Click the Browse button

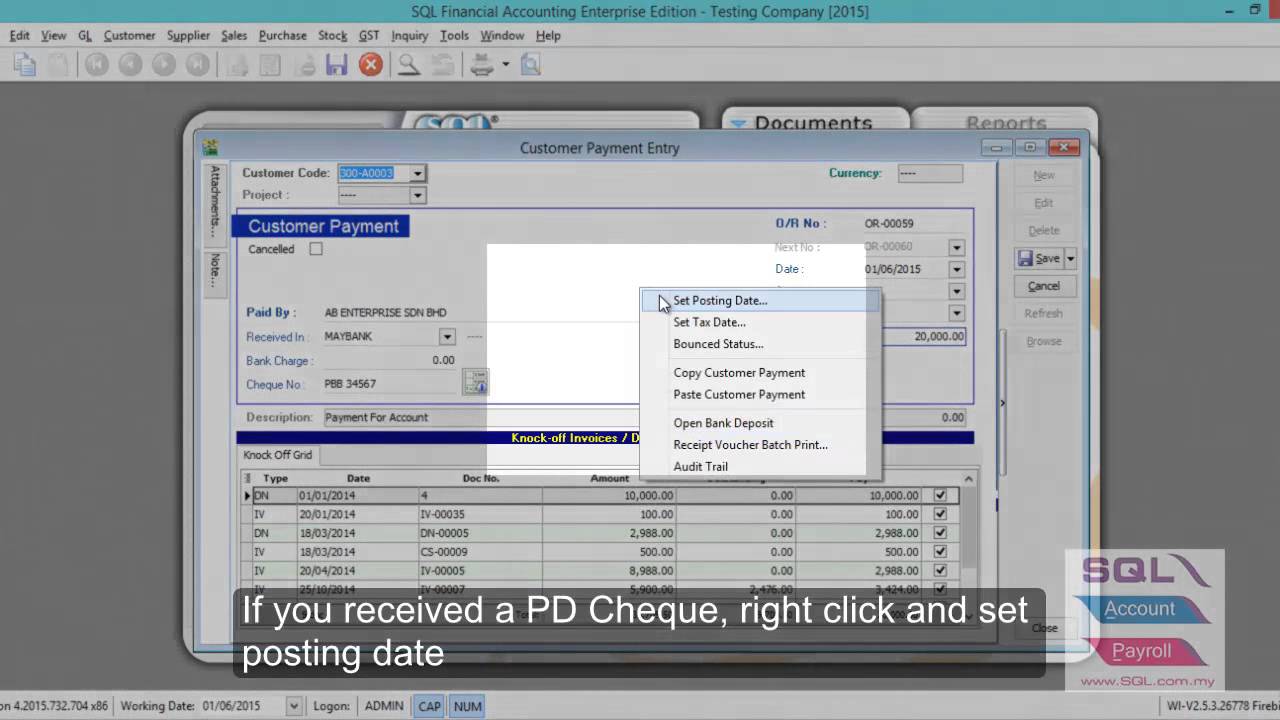(1043, 341)
